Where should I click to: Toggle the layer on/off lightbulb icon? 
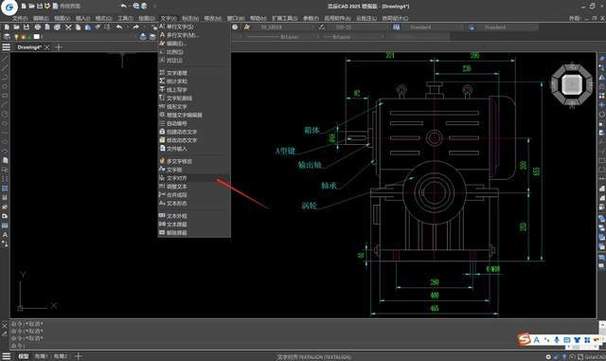coord(16,37)
